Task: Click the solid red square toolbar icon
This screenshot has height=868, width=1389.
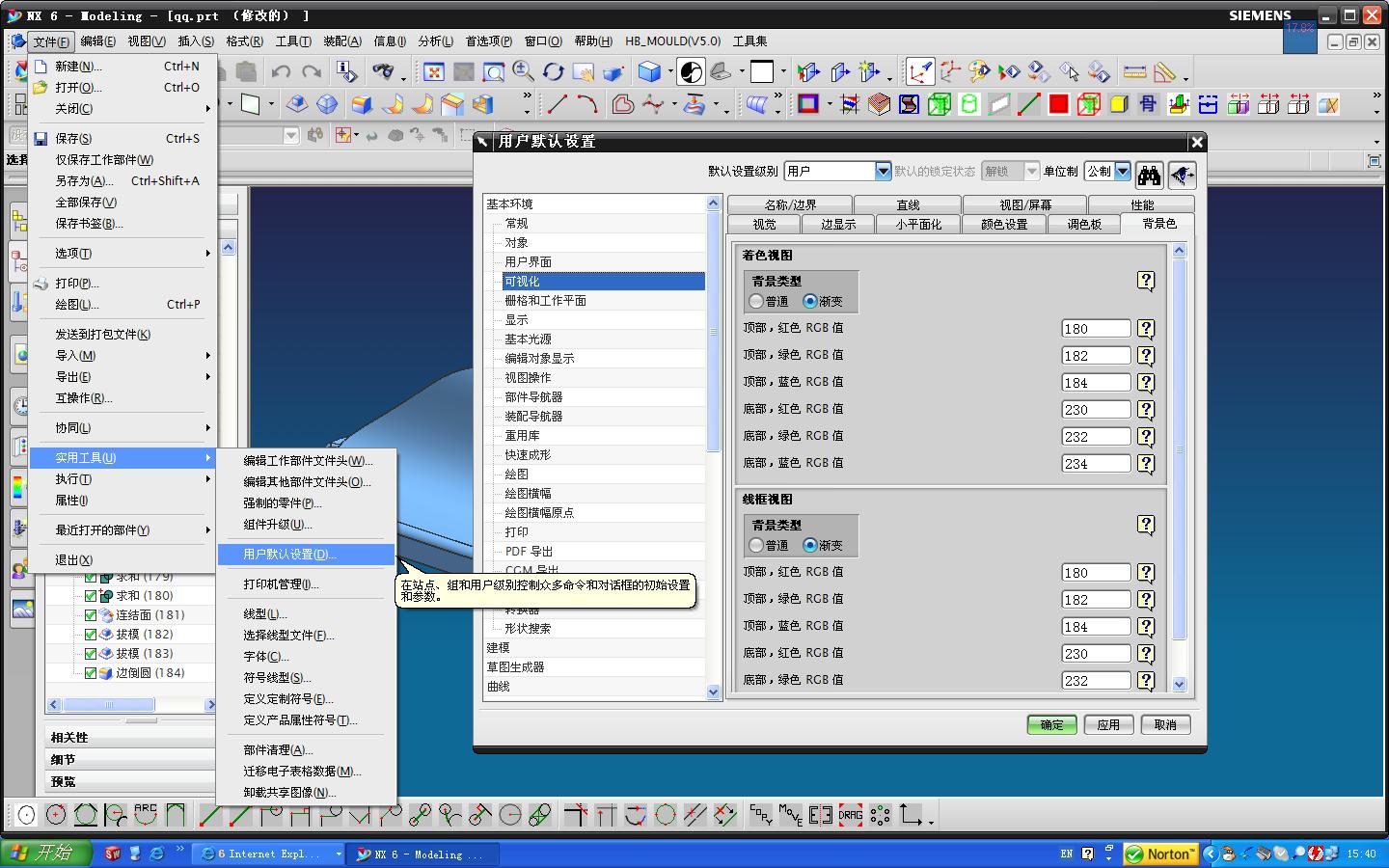Action: (1058, 104)
